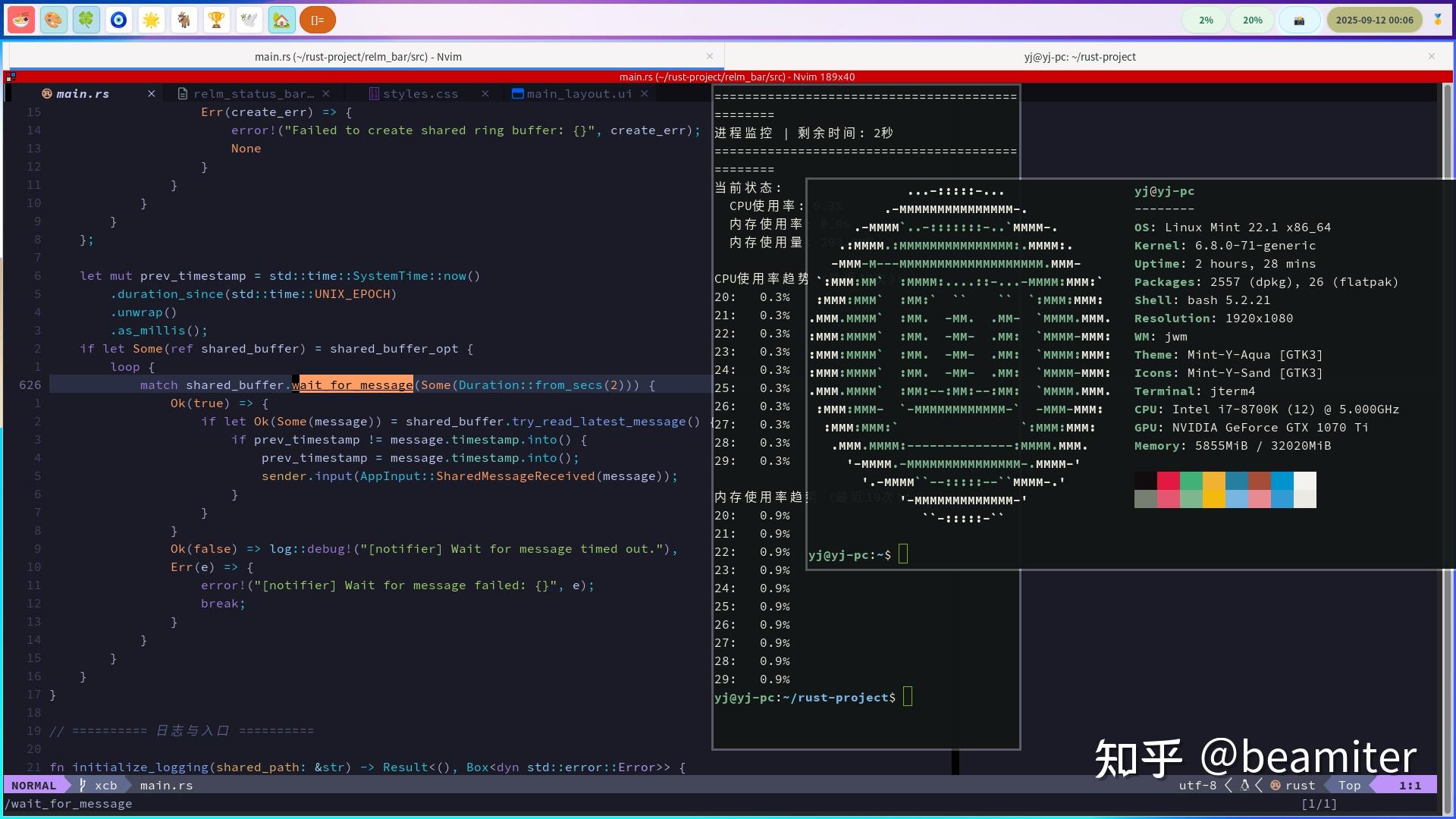Switch to the artist palette workspace icon
Image resolution: width=1456 pixels, height=819 pixels.
[x=54, y=20]
